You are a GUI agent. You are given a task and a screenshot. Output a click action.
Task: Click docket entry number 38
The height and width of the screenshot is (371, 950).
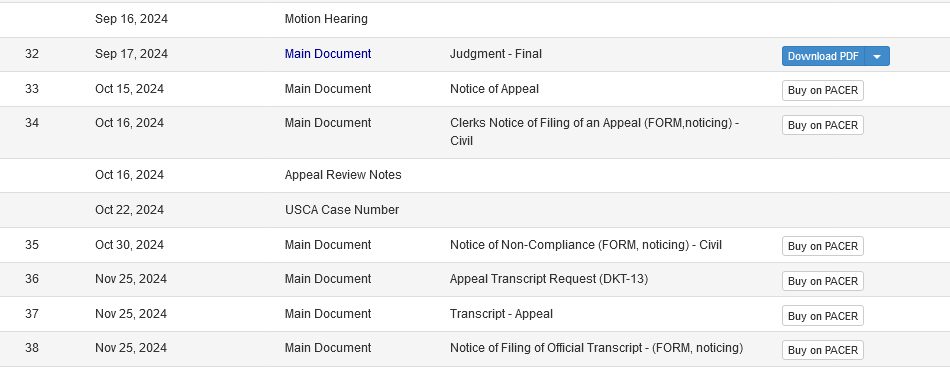coord(32,348)
